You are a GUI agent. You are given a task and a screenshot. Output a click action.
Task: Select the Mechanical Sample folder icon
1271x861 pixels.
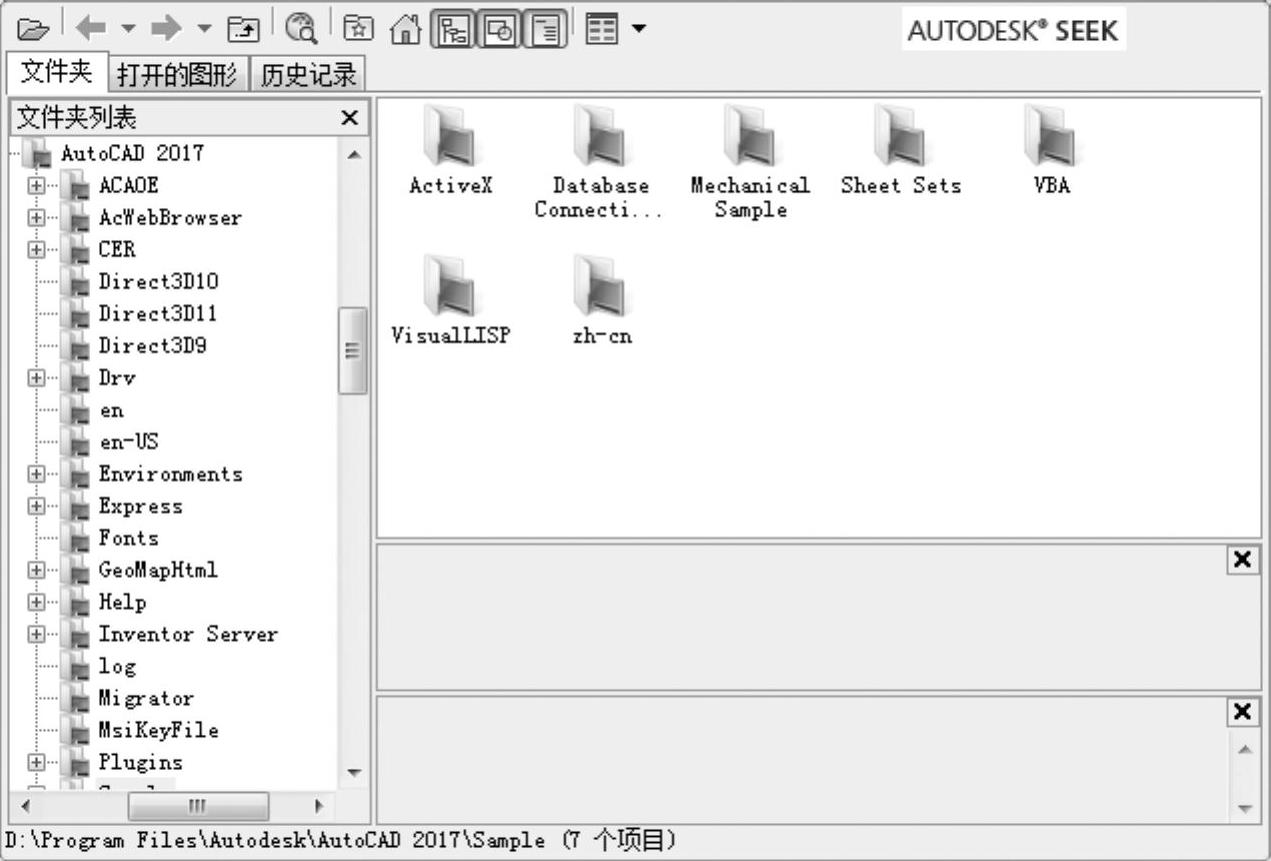pyautogui.click(x=750, y=136)
